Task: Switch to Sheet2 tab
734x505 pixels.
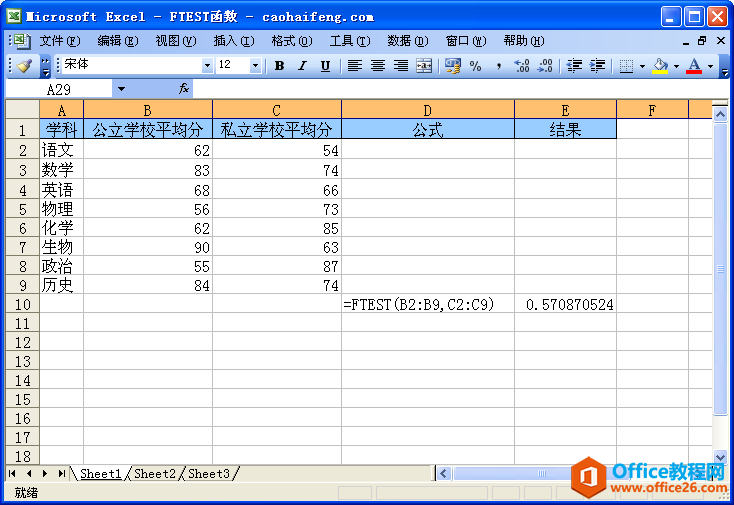Action: [154, 474]
